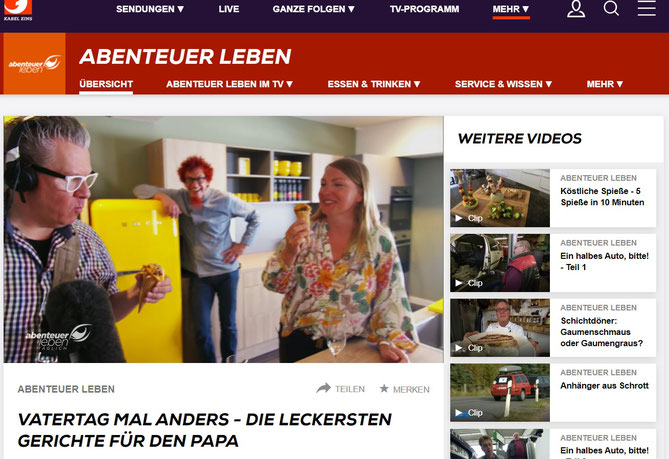The height and width of the screenshot is (459, 669).
Task: Go to Live in top navigation
Action: pos(229,9)
